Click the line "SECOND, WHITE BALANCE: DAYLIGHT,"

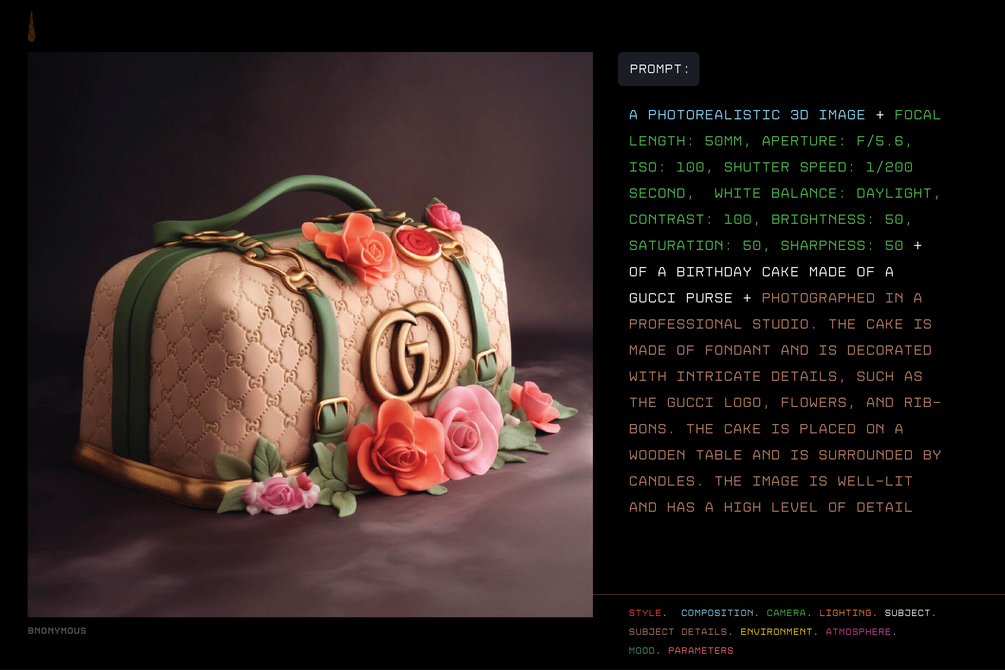click(784, 194)
